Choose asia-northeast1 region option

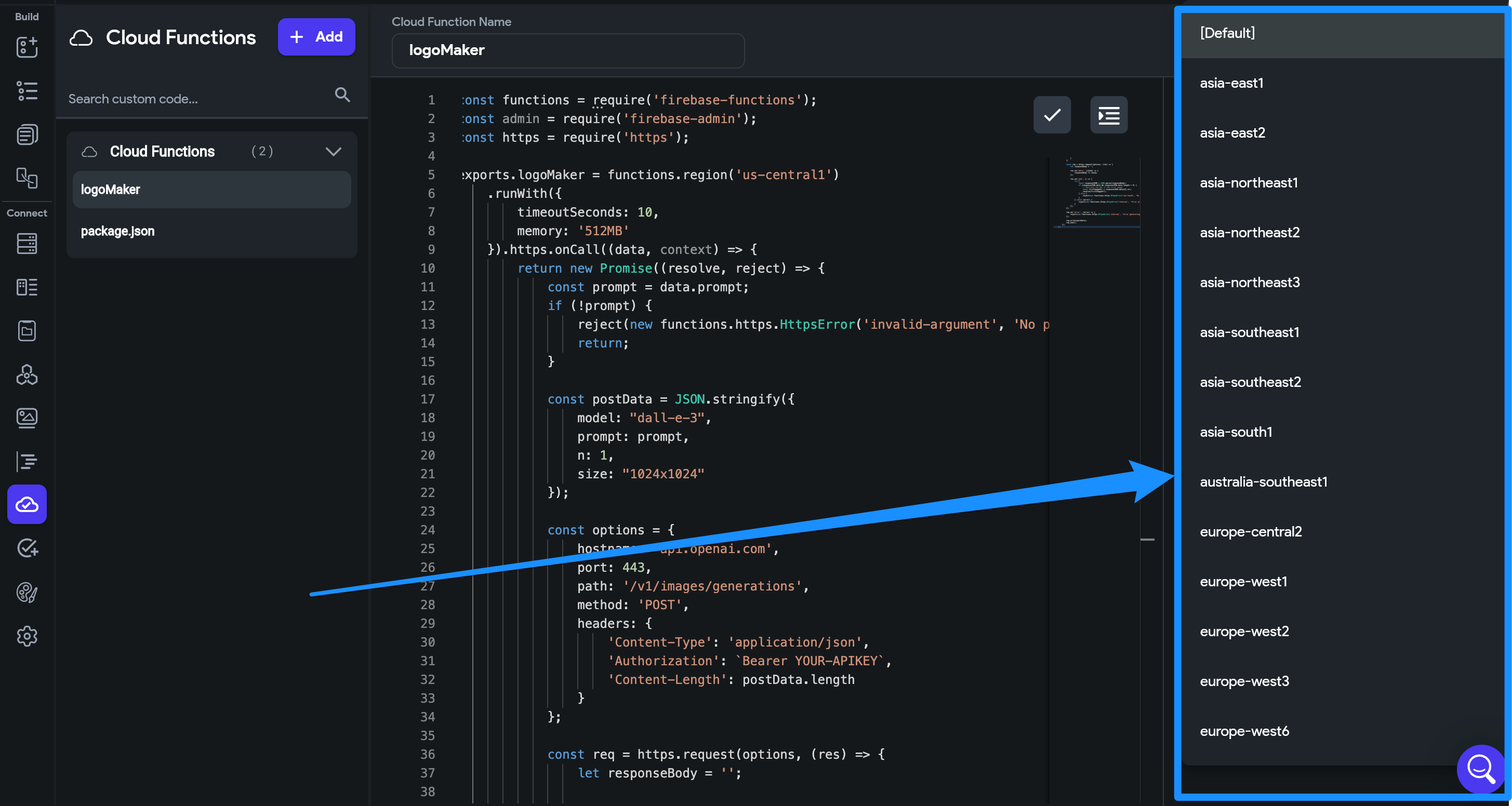(x=1343, y=183)
